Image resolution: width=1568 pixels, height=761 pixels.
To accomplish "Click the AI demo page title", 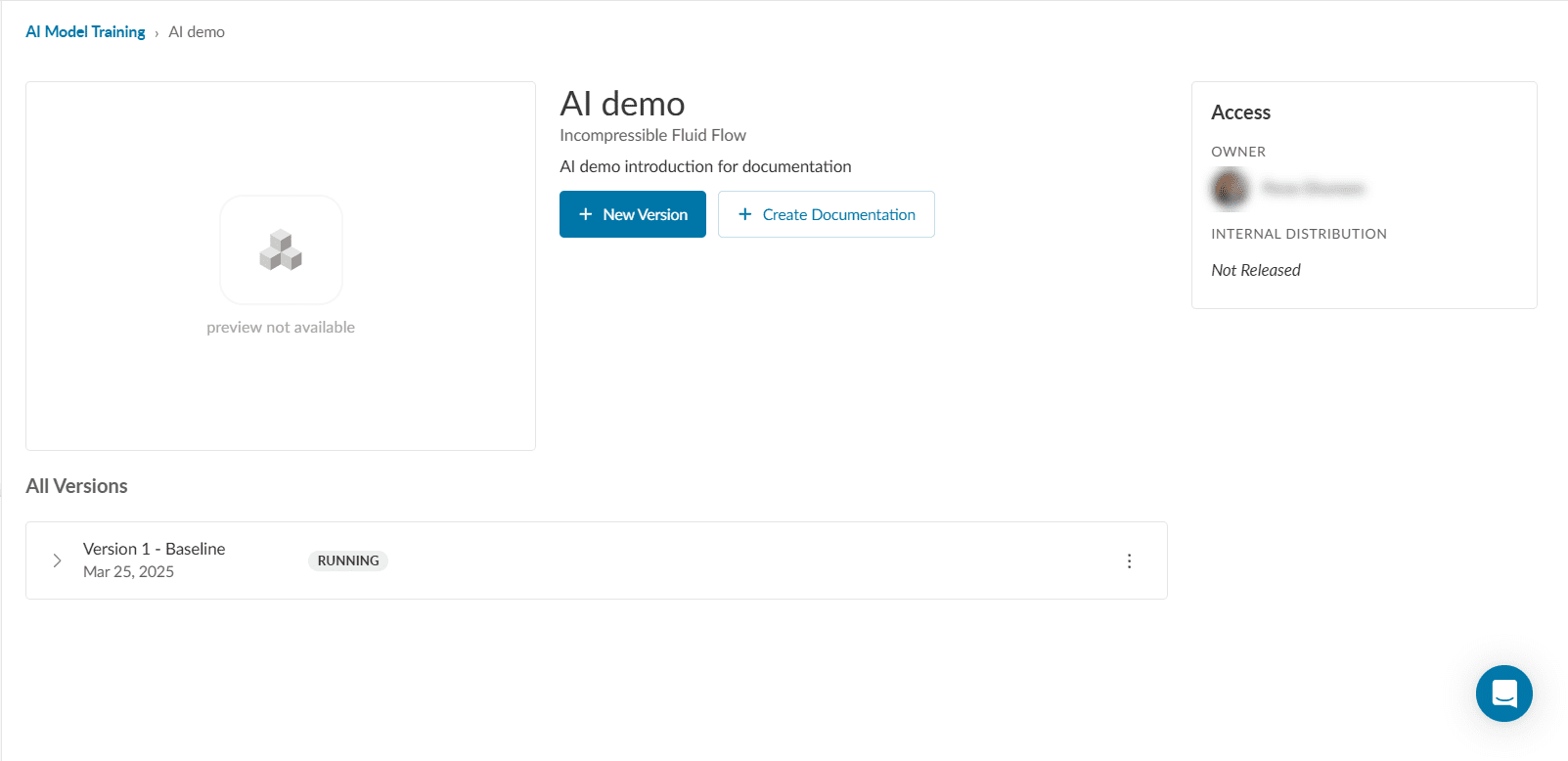I will (622, 104).
